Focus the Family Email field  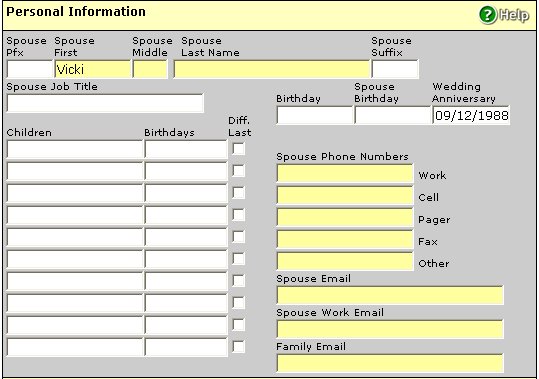390,363
